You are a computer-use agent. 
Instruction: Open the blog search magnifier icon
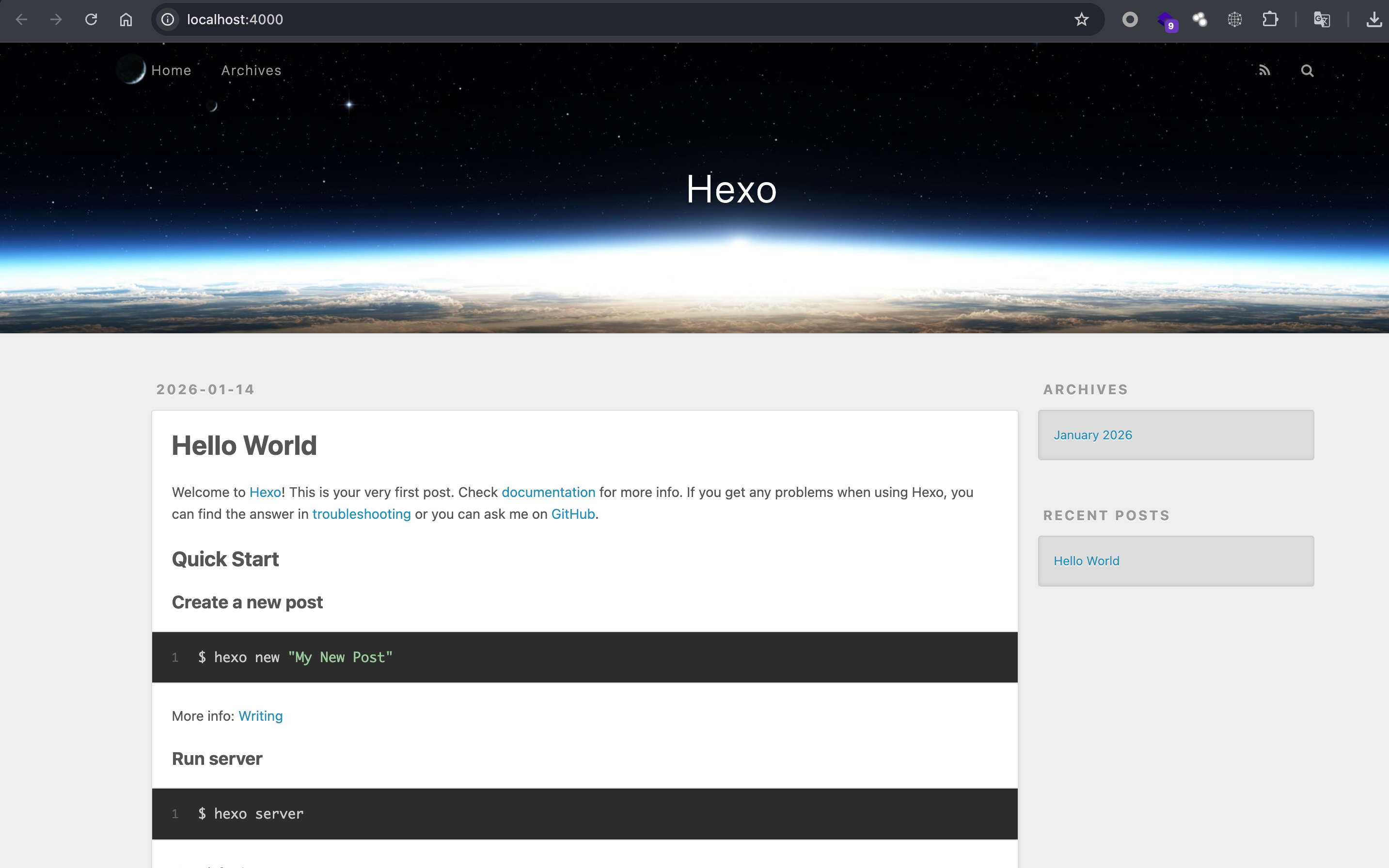click(x=1307, y=71)
